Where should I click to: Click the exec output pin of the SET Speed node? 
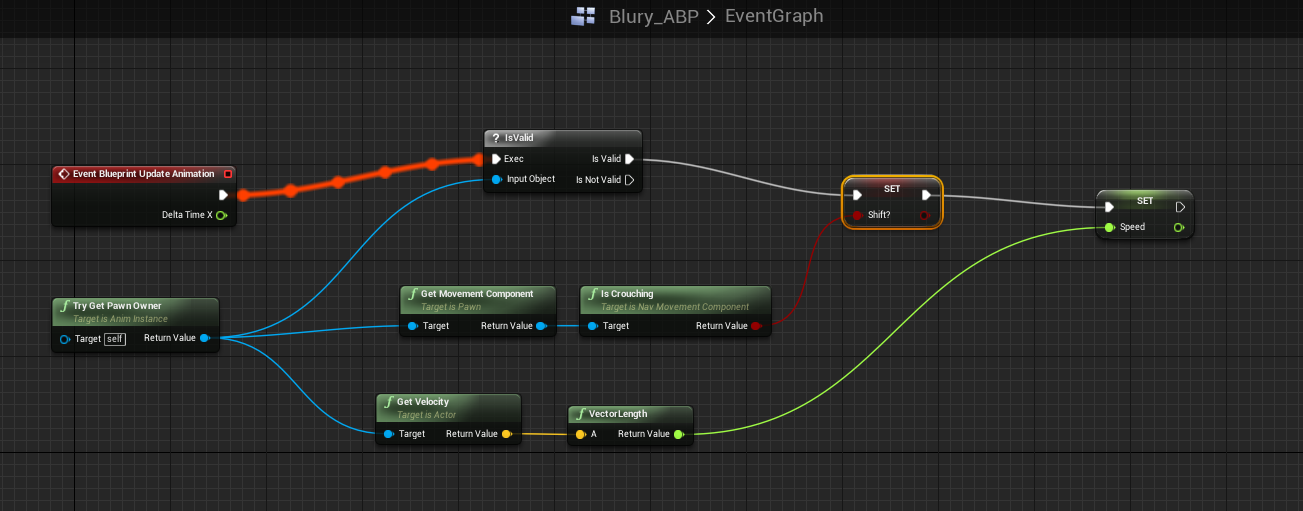[1180, 207]
